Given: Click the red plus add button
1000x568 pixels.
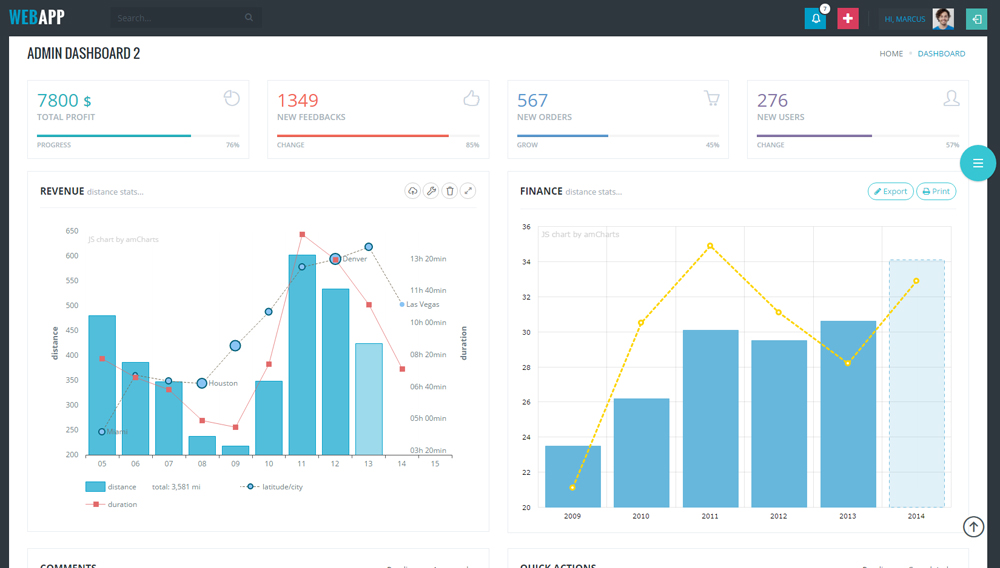Looking at the screenshot, I should click(x=848, y=18).
